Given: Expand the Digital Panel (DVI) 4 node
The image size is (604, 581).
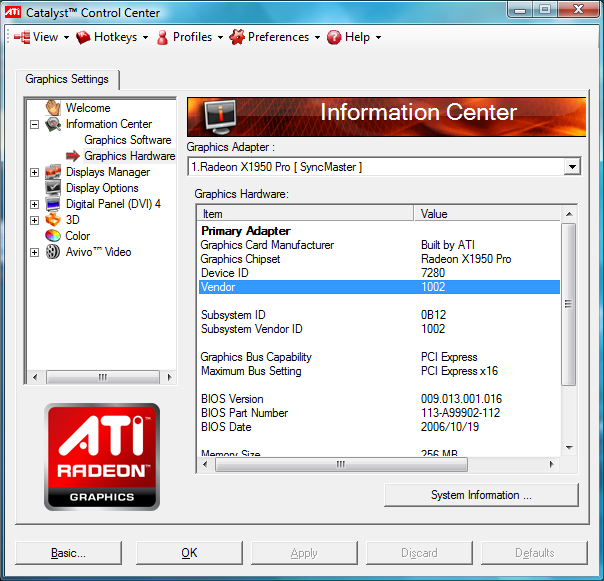Looking at the screenshot, I should coord(35,204).
